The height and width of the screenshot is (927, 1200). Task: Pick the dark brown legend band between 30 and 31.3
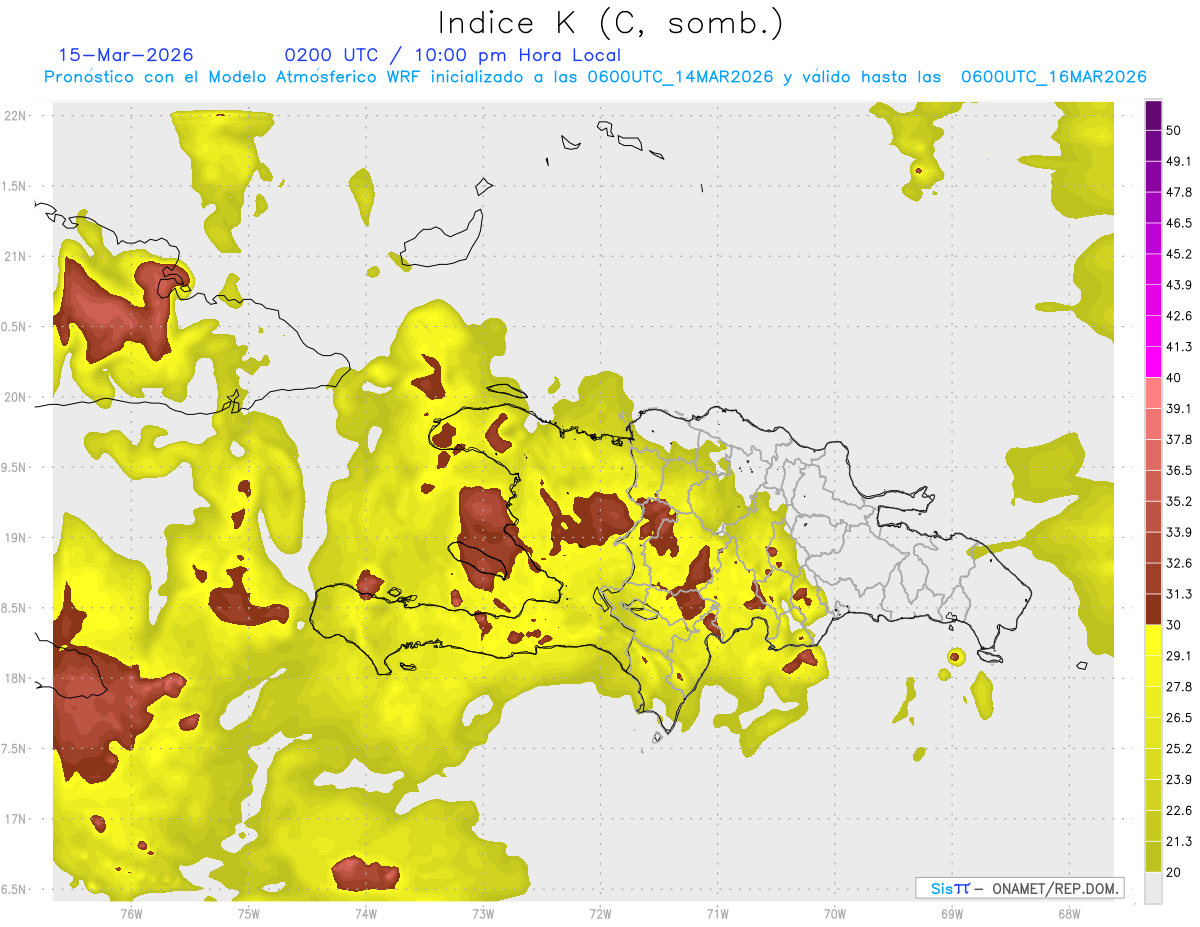[1153, 609]
